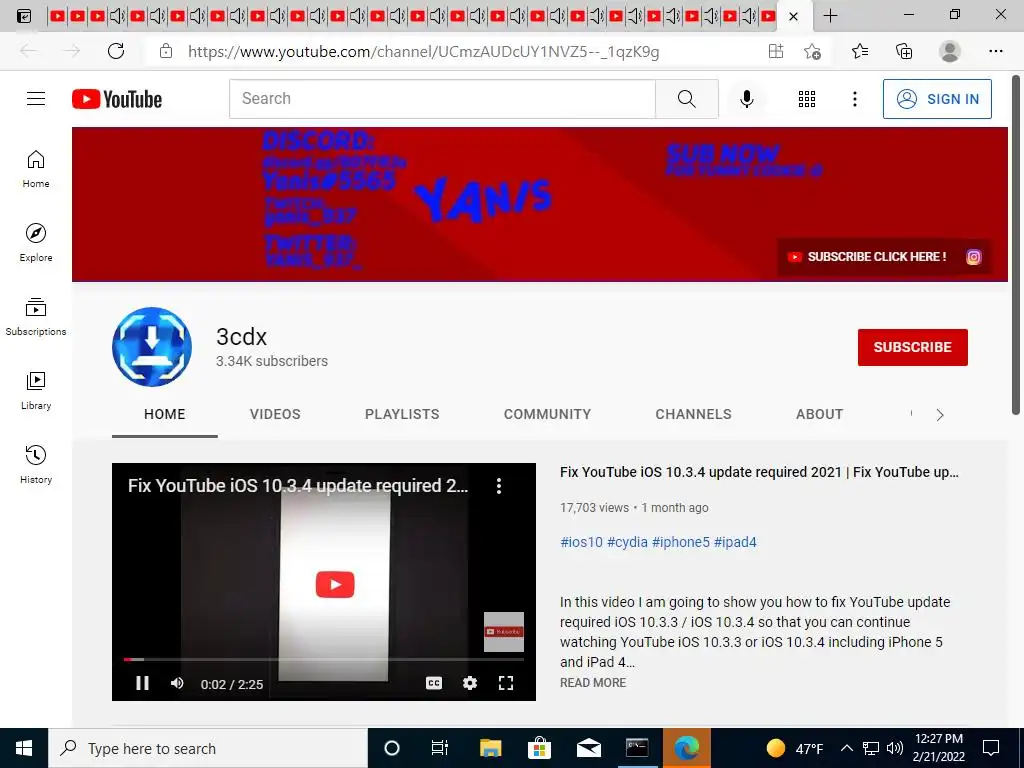Open the YouTube apps grid
Screen dimensions: 1024x768
tap(807, 99)
